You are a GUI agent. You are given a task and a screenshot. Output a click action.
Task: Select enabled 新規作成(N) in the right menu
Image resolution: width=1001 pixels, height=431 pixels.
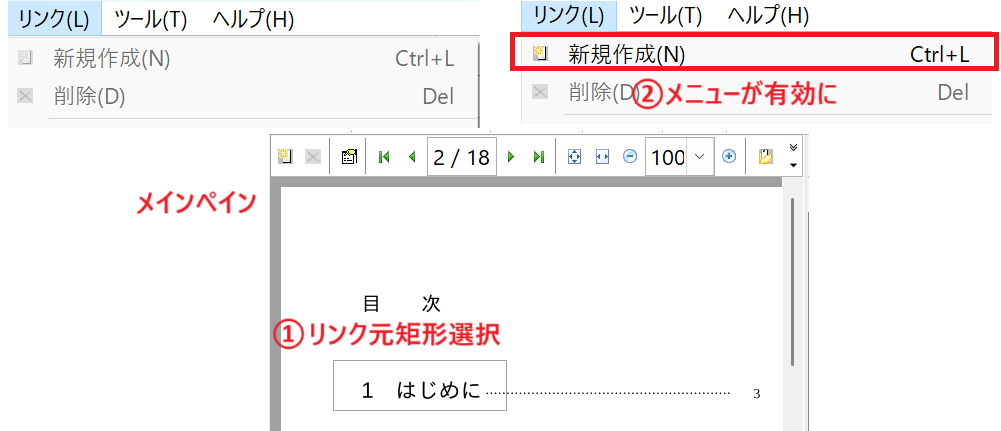click(753, 54)
